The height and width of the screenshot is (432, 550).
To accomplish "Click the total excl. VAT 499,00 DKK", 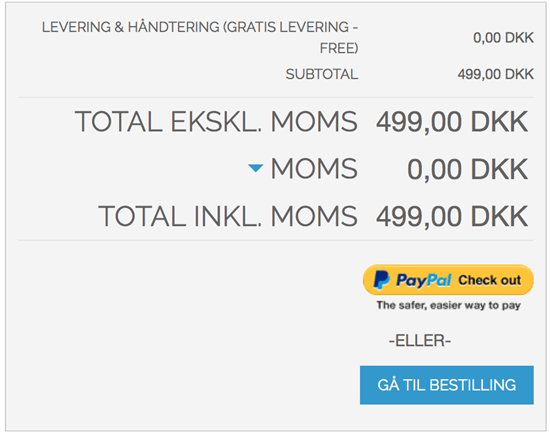I will coord(452,122).
